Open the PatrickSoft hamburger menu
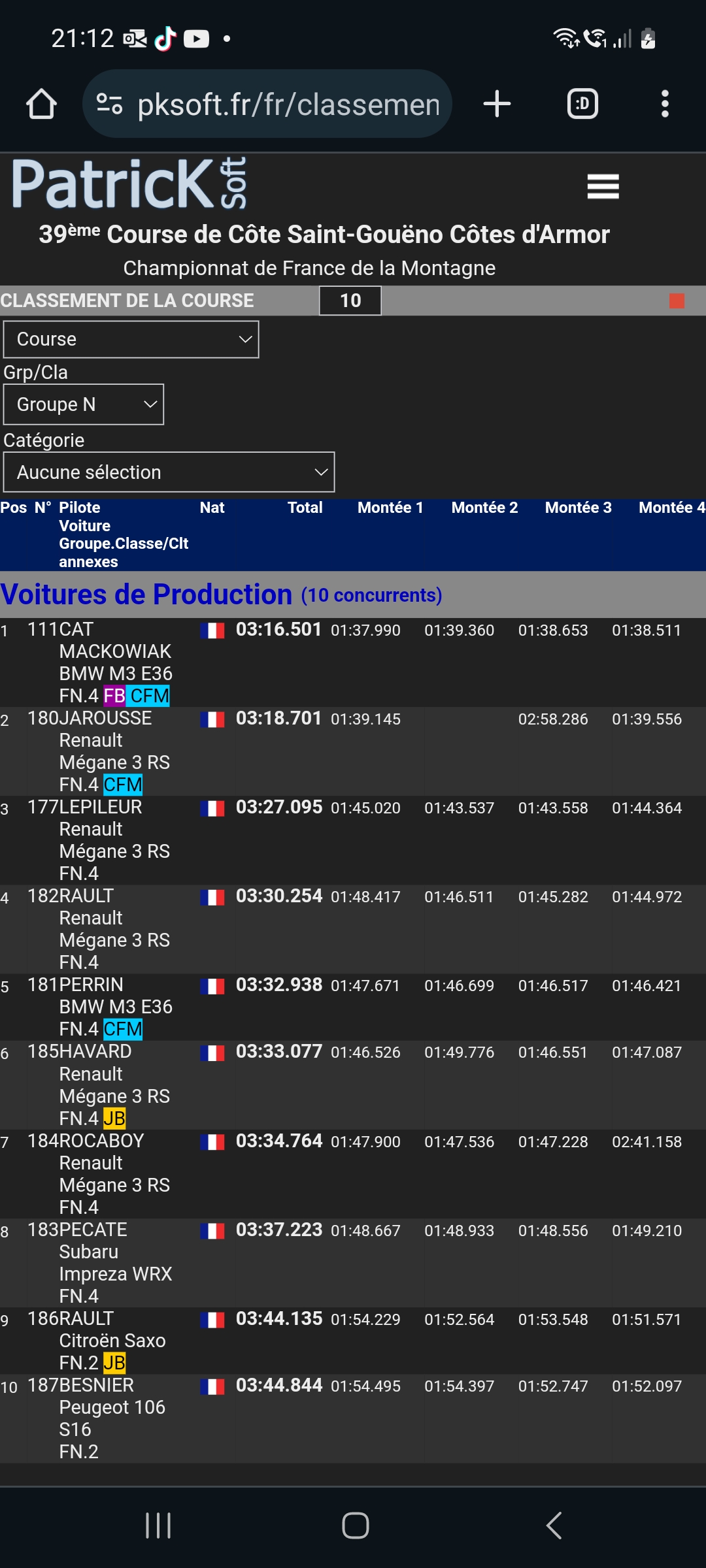The height and width of the screenshot is (1568, 706). click(603, 187)
